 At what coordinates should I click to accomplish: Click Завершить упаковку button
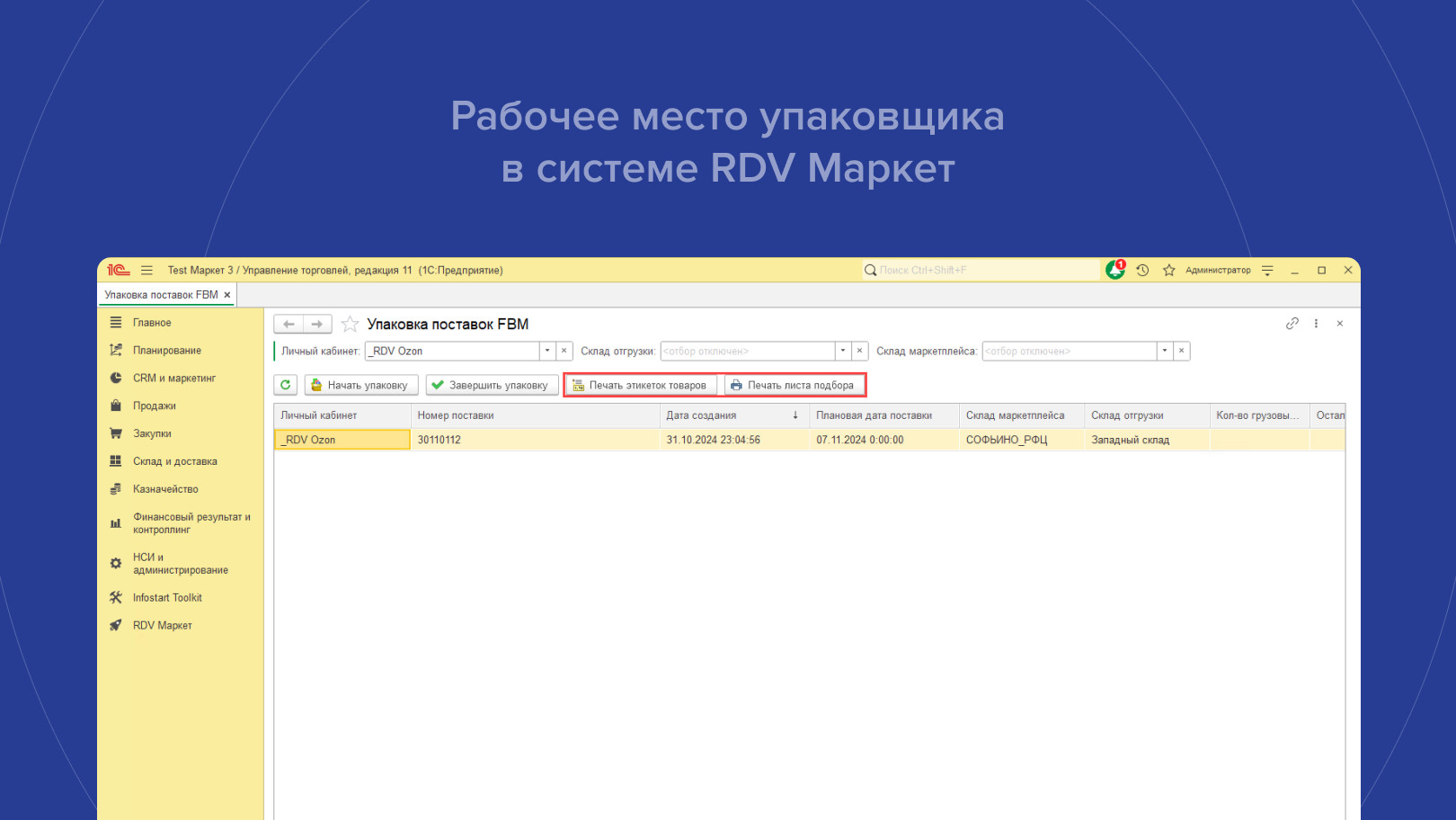[492, 385]
